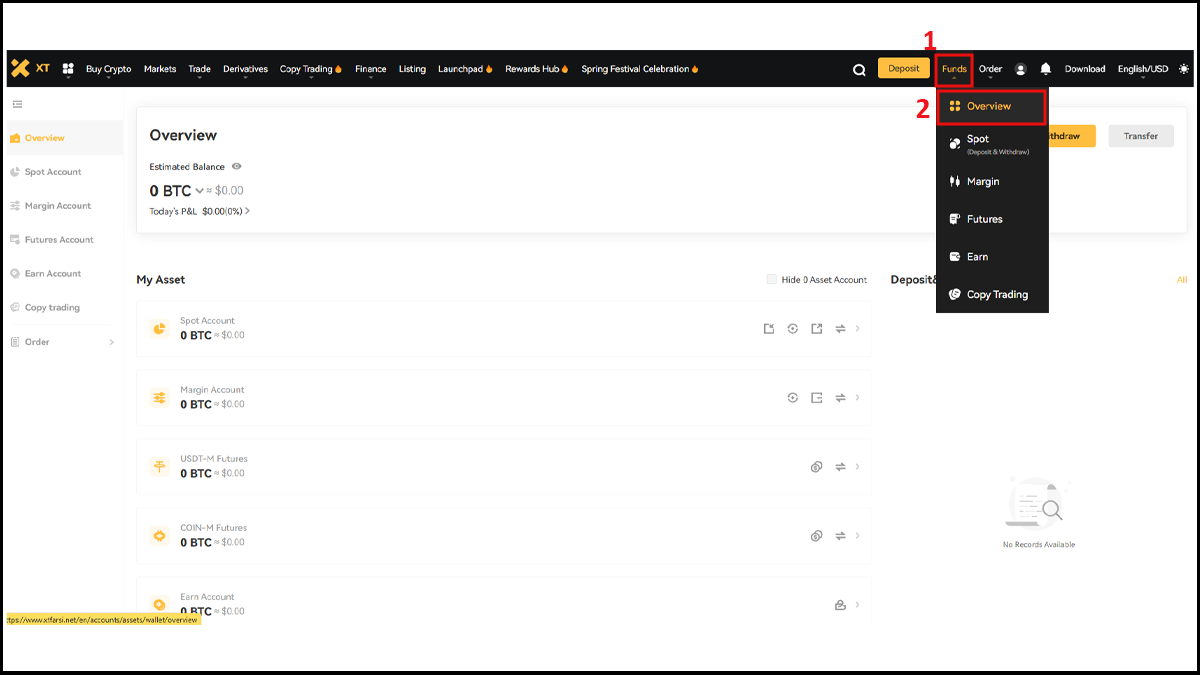Open the Buy Crypto navbar dropdown

pyautogui.click(x=108, y=69)
